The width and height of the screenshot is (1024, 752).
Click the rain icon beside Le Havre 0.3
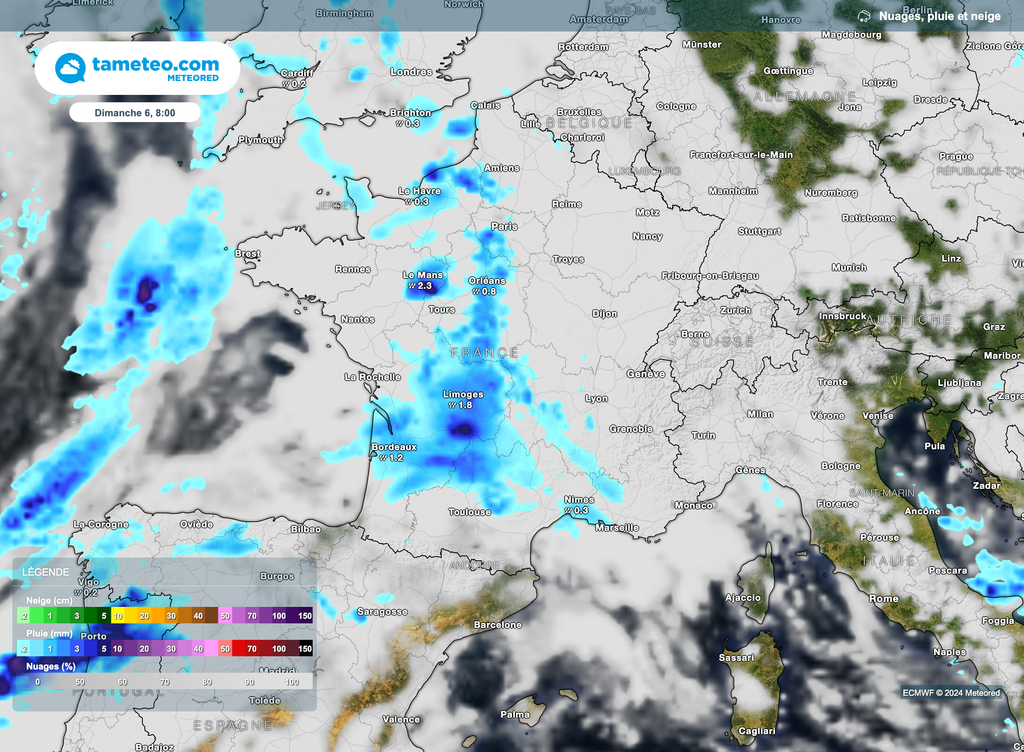click(410, 202)
